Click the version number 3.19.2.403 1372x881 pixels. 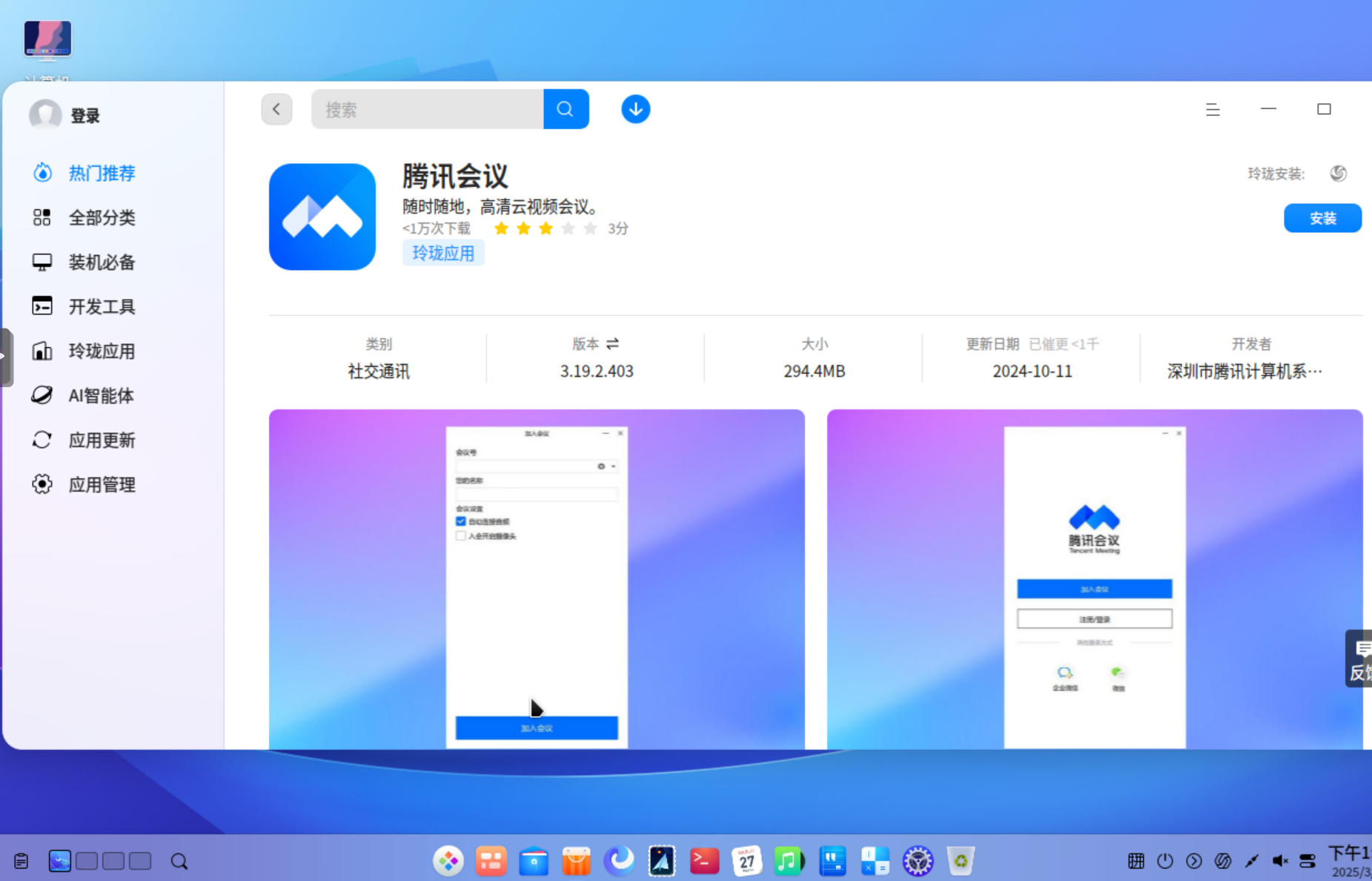coord(597,371)
